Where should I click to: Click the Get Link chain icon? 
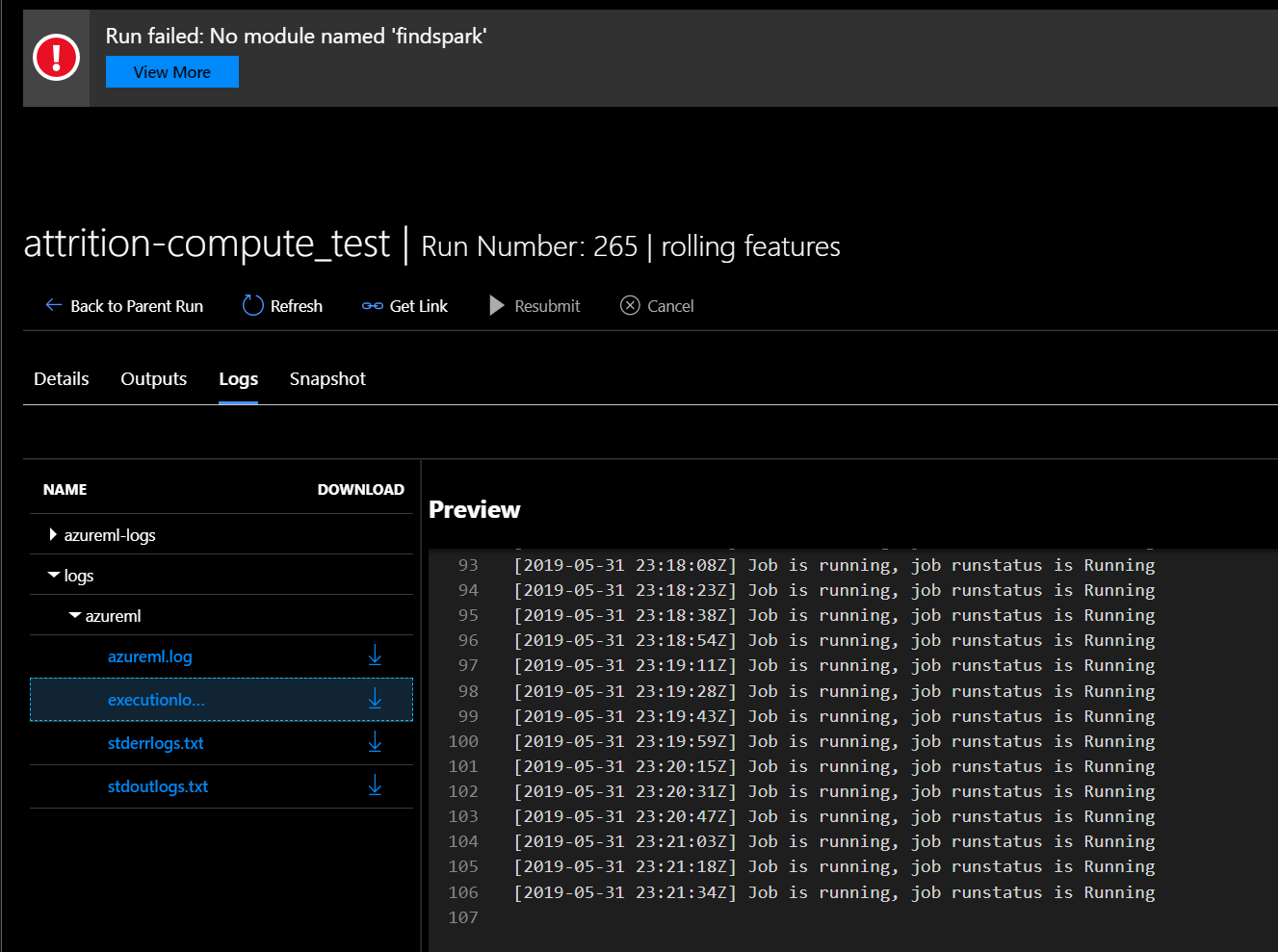[x=372, y=305]
